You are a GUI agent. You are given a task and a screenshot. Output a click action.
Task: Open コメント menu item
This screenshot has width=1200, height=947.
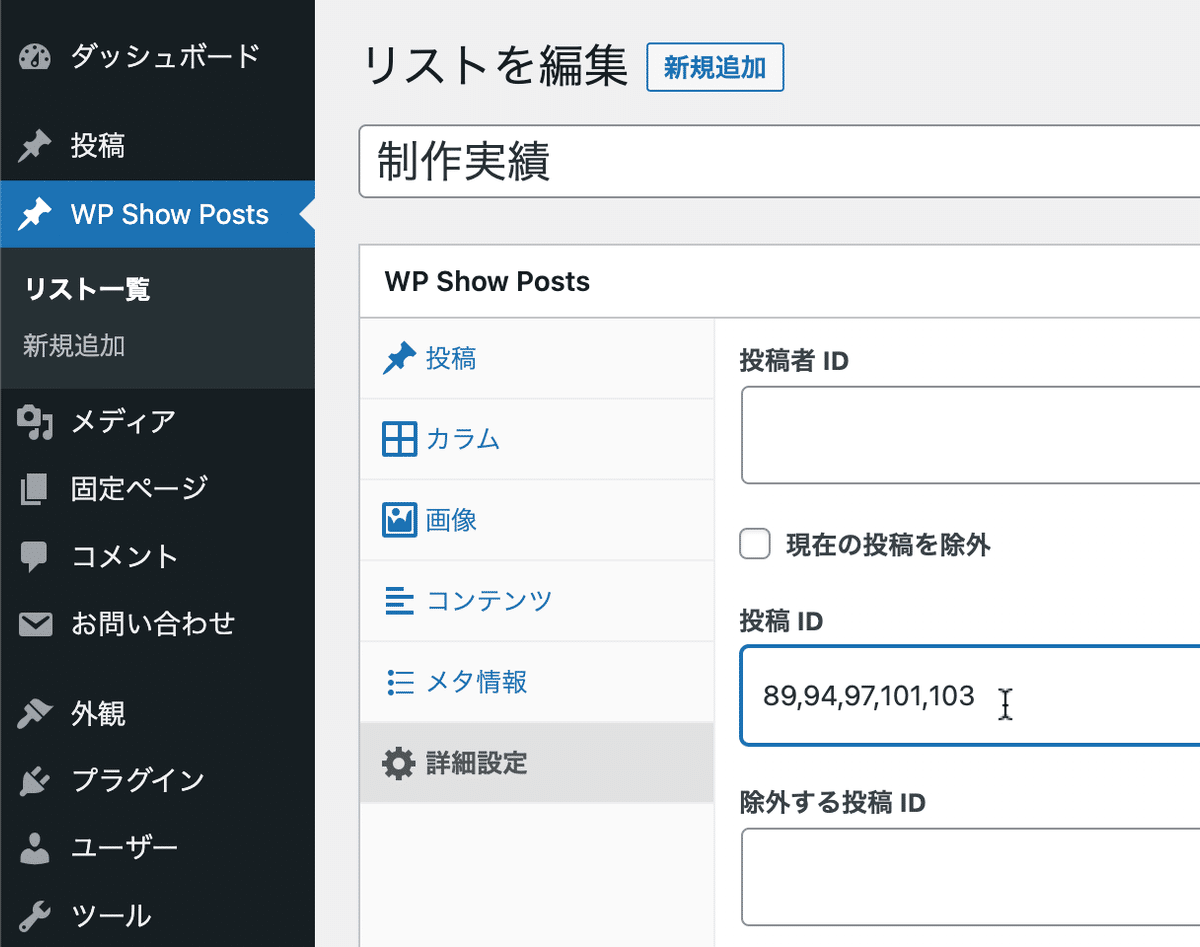click(158, 557)
